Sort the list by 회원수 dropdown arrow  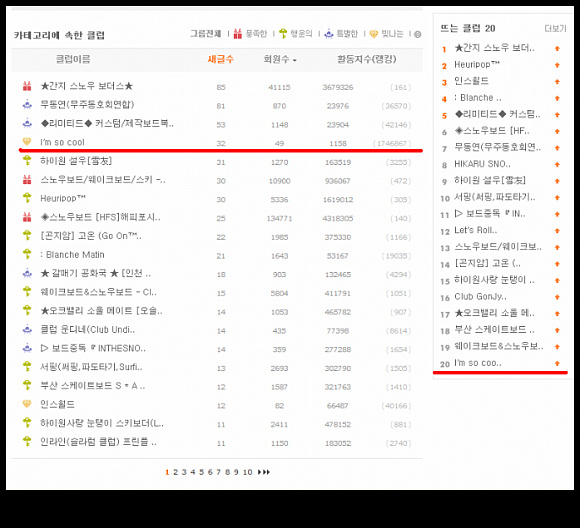[x=295, y=60]
